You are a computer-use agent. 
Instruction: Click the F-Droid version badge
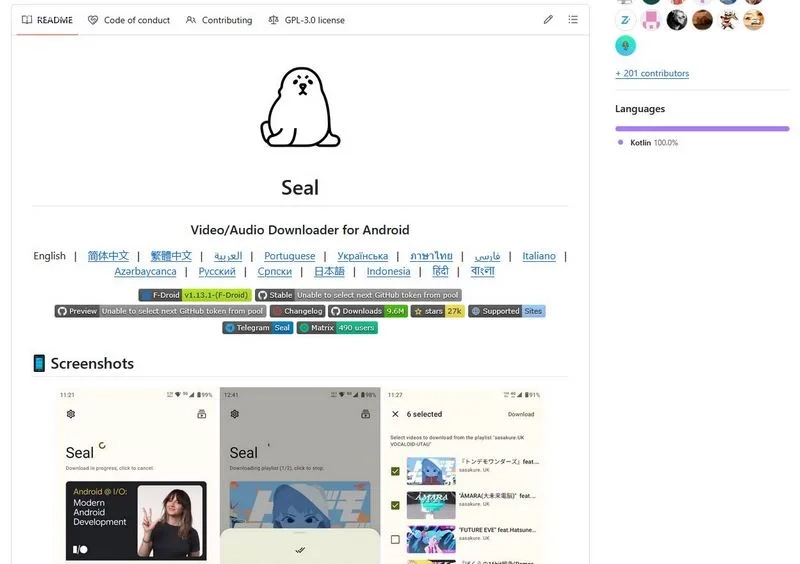coord(195,295)
